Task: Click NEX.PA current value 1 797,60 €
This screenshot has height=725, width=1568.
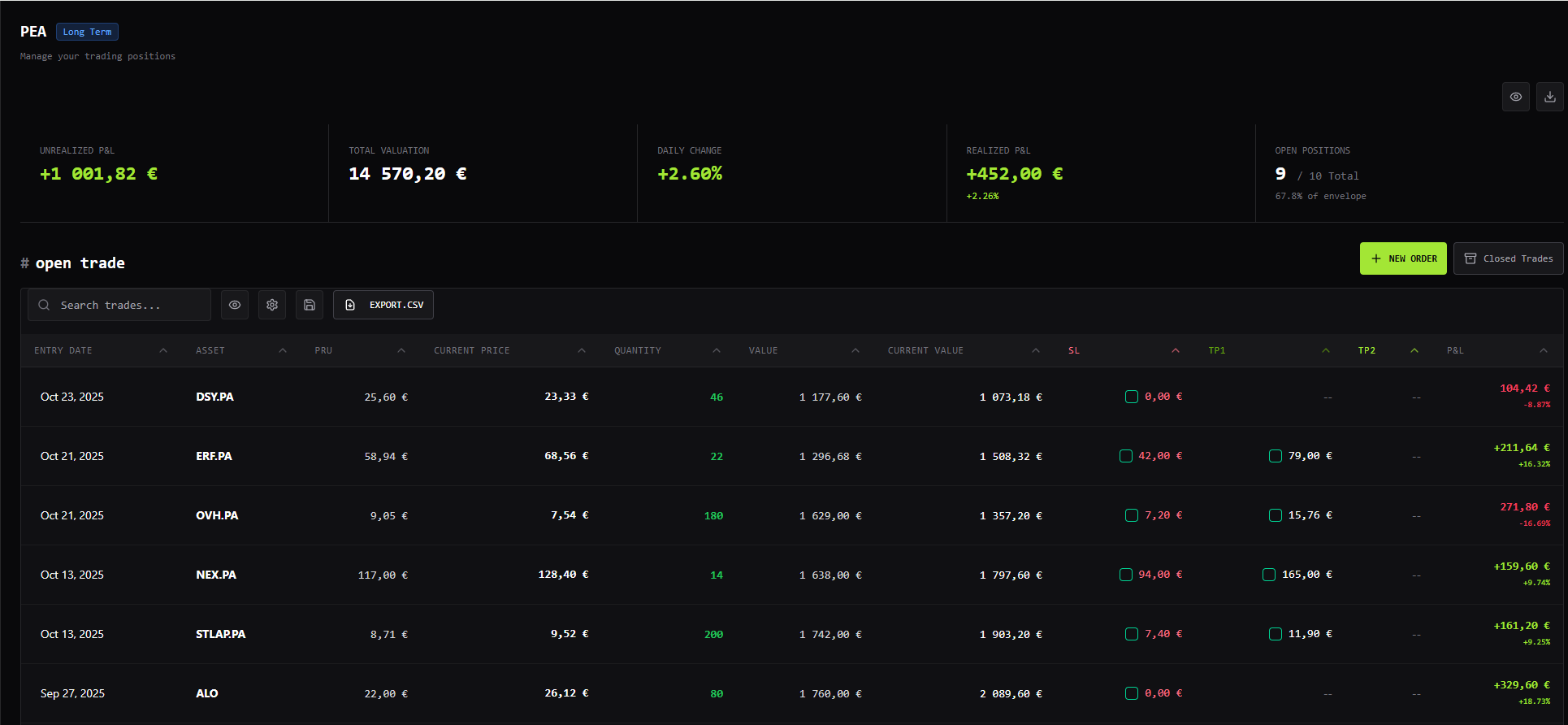Action: (1011, 575)
